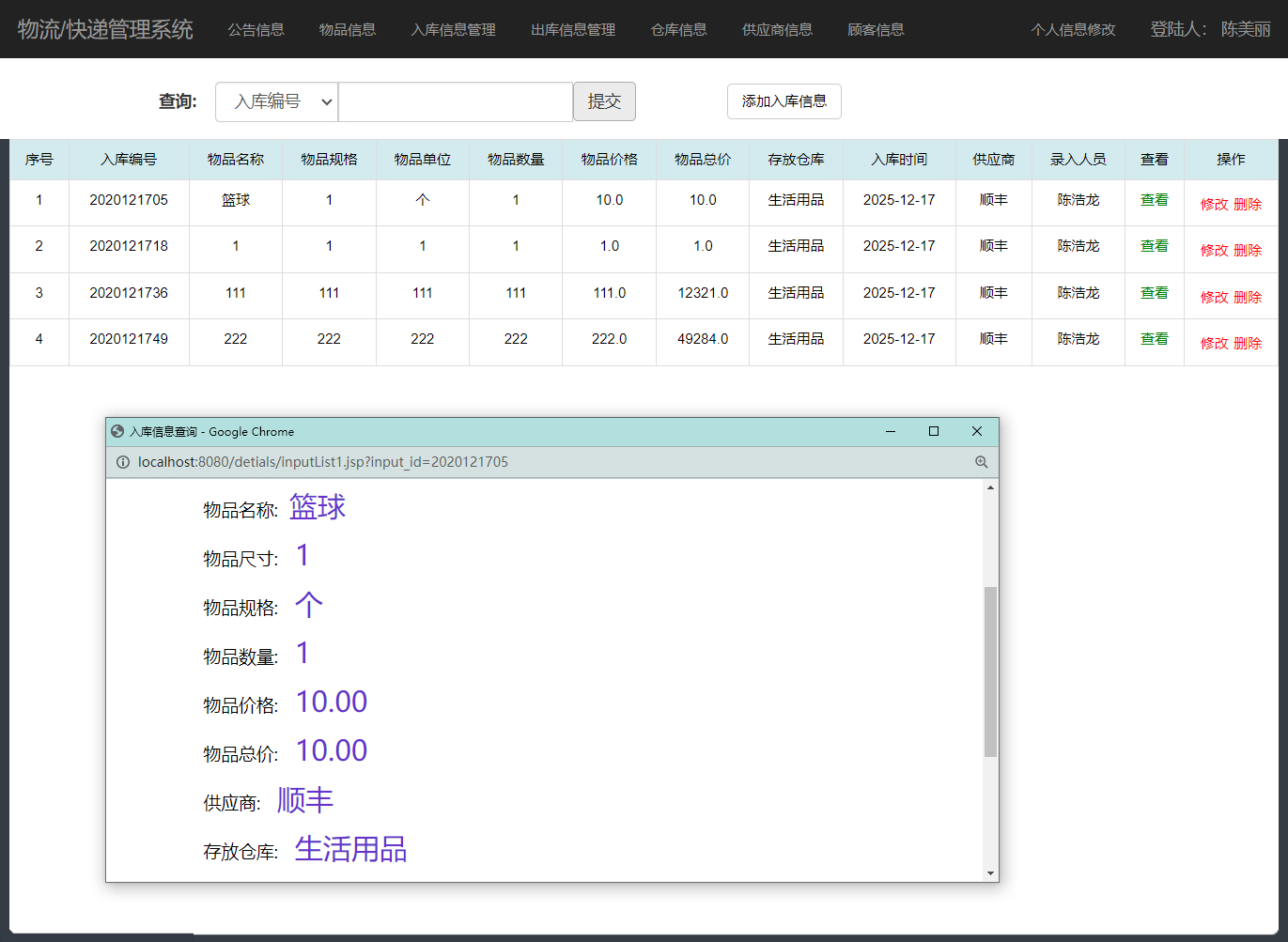Open the 仓库信息 menu item
Viewport: 1288px width, 942px height.
click(x=678, y=29)
